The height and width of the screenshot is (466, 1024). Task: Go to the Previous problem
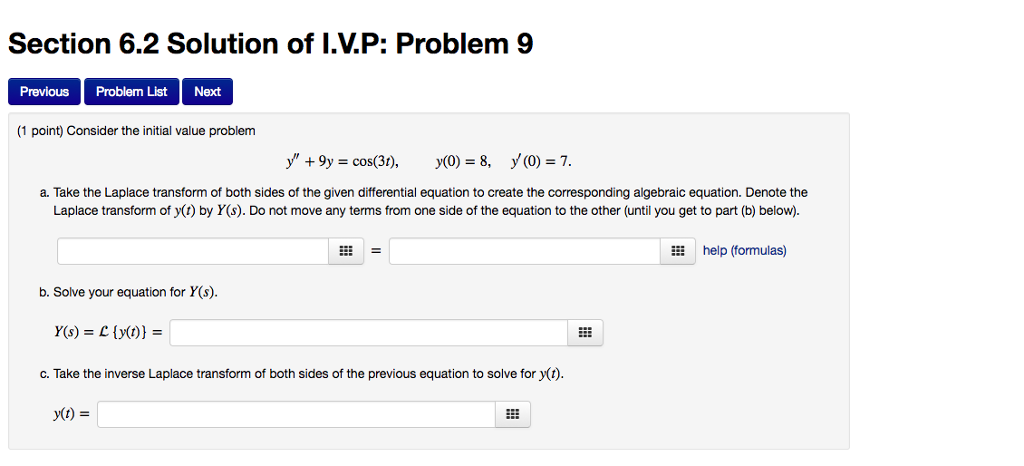point(44,91)
